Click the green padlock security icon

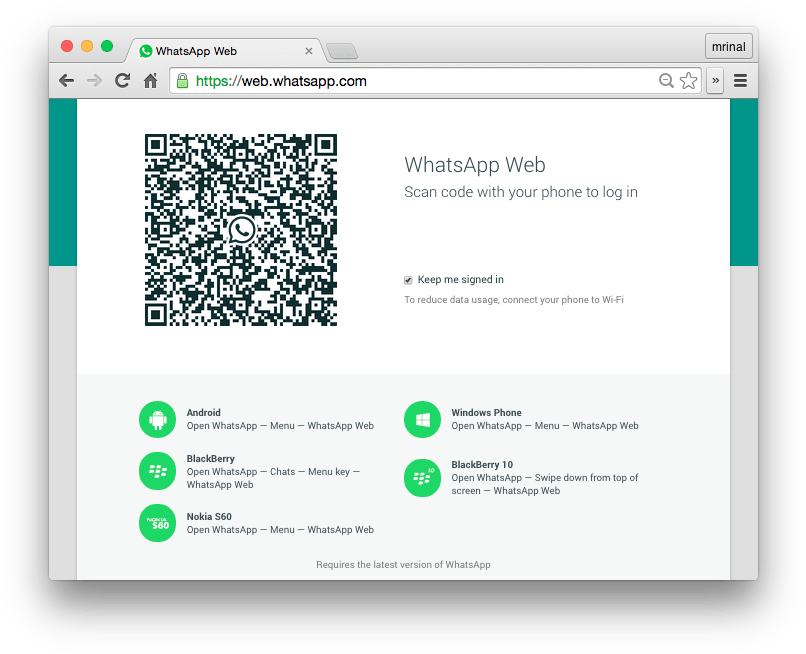(182, 81)
